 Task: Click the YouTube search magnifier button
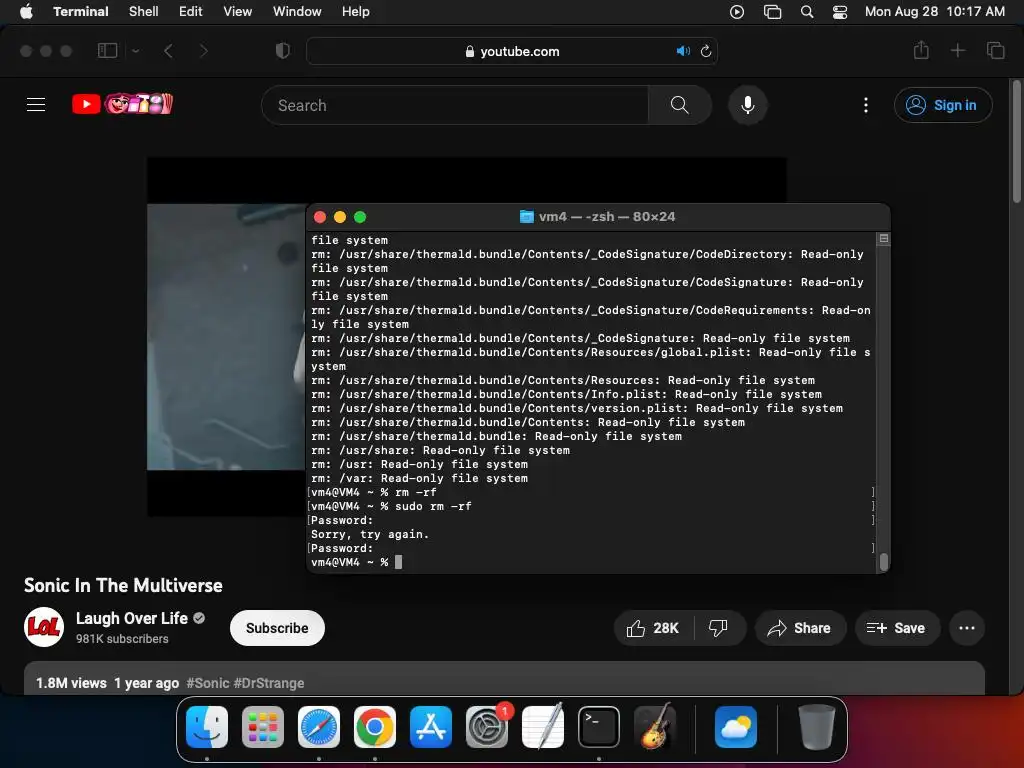tap(679, 105)
